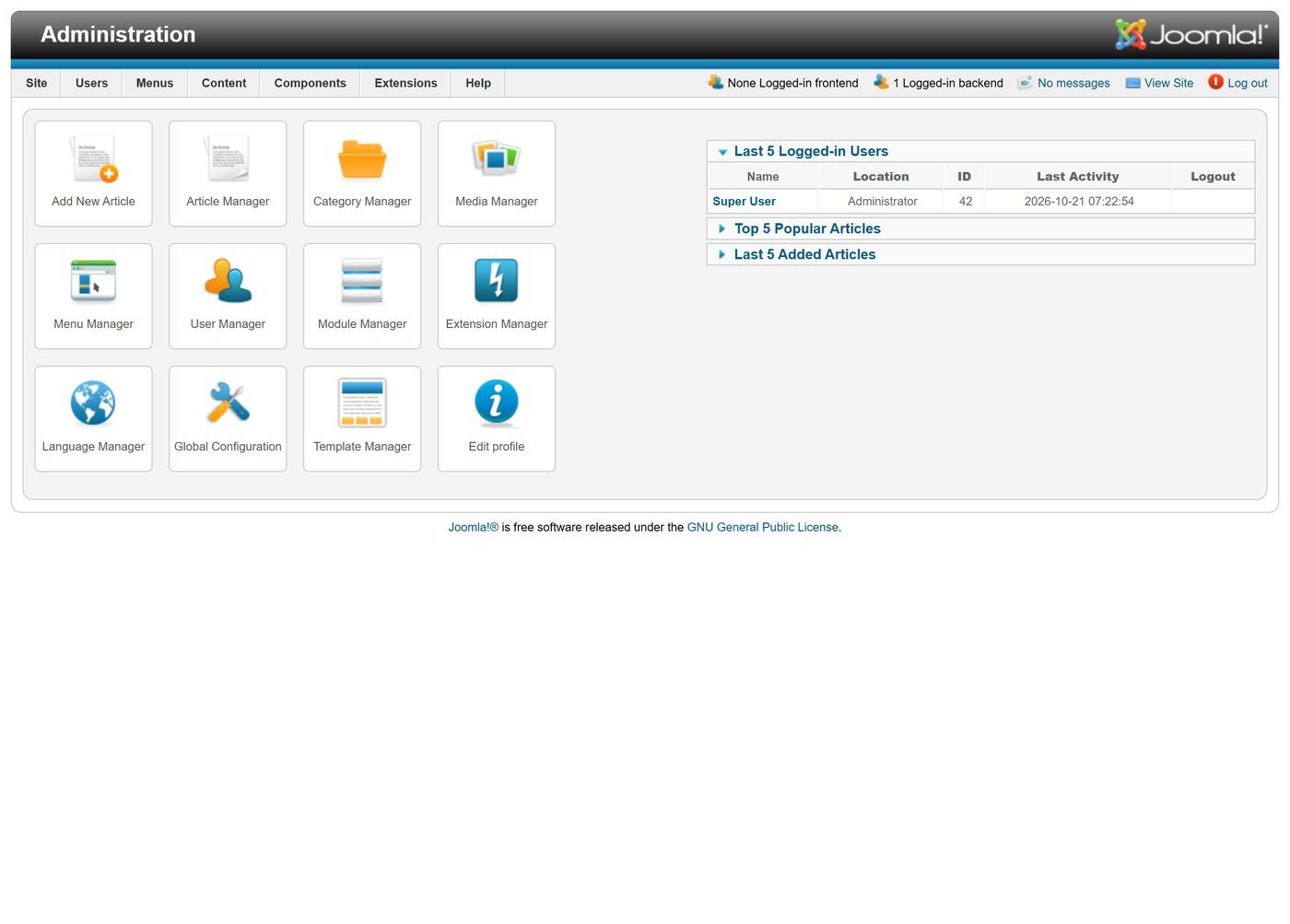
Task: Visit the Joomla!® footer link
Action: [474, 527]
